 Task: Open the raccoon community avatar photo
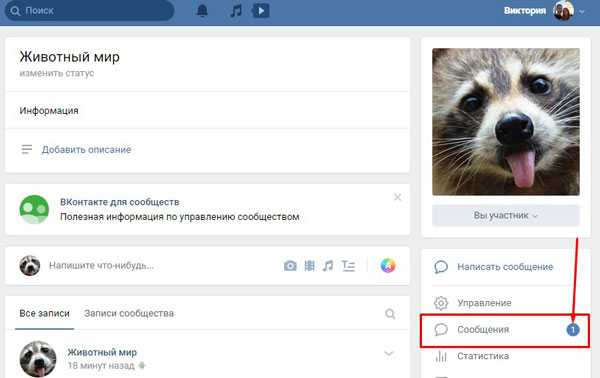(x=506, y=122)
